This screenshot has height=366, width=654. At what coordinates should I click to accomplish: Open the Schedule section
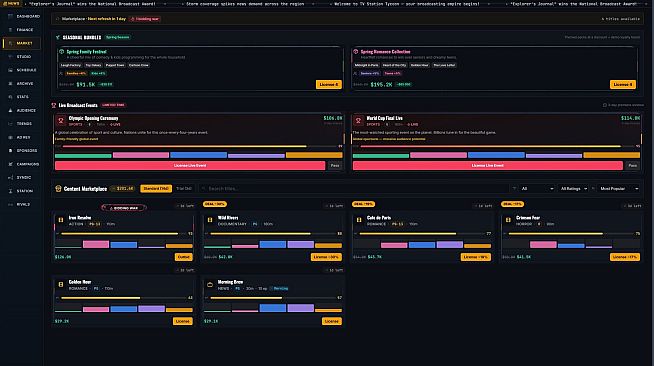pyautogui.click(x=22, y=70)
